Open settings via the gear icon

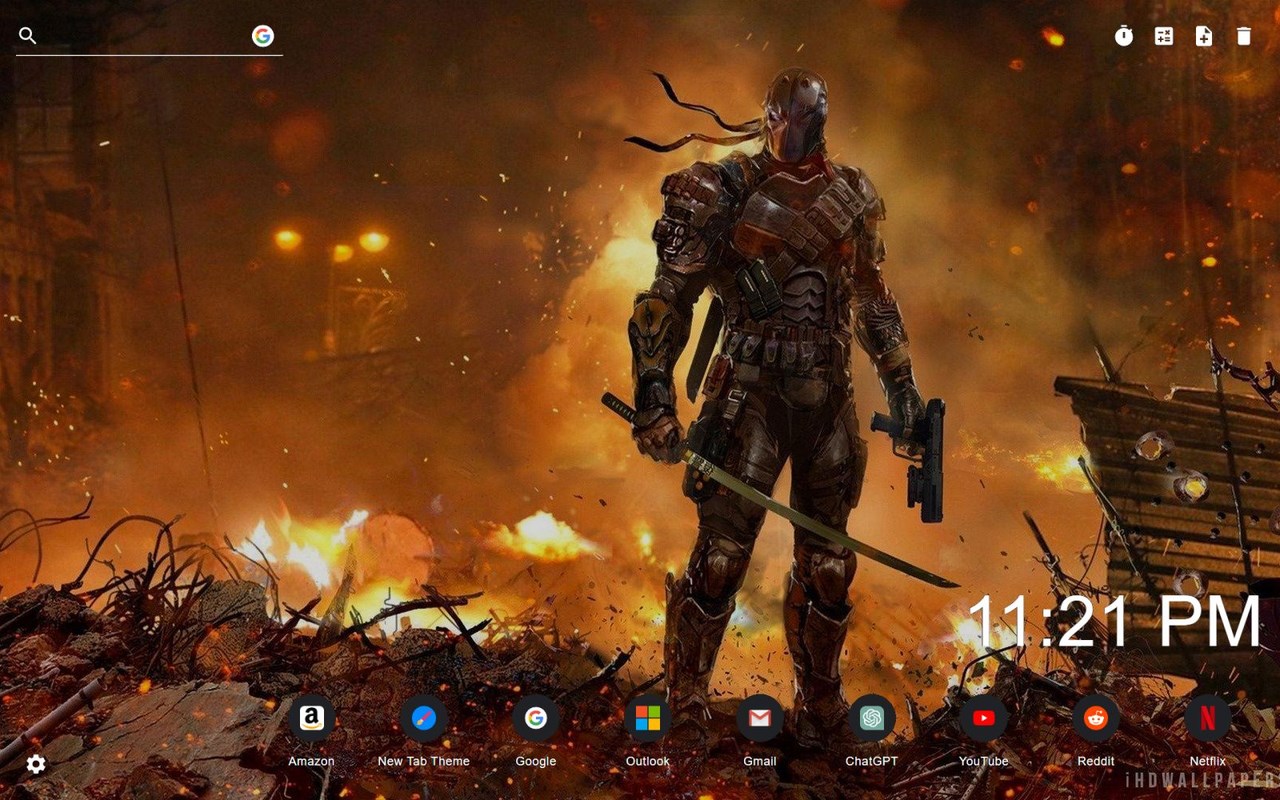[x=36, y=764]
